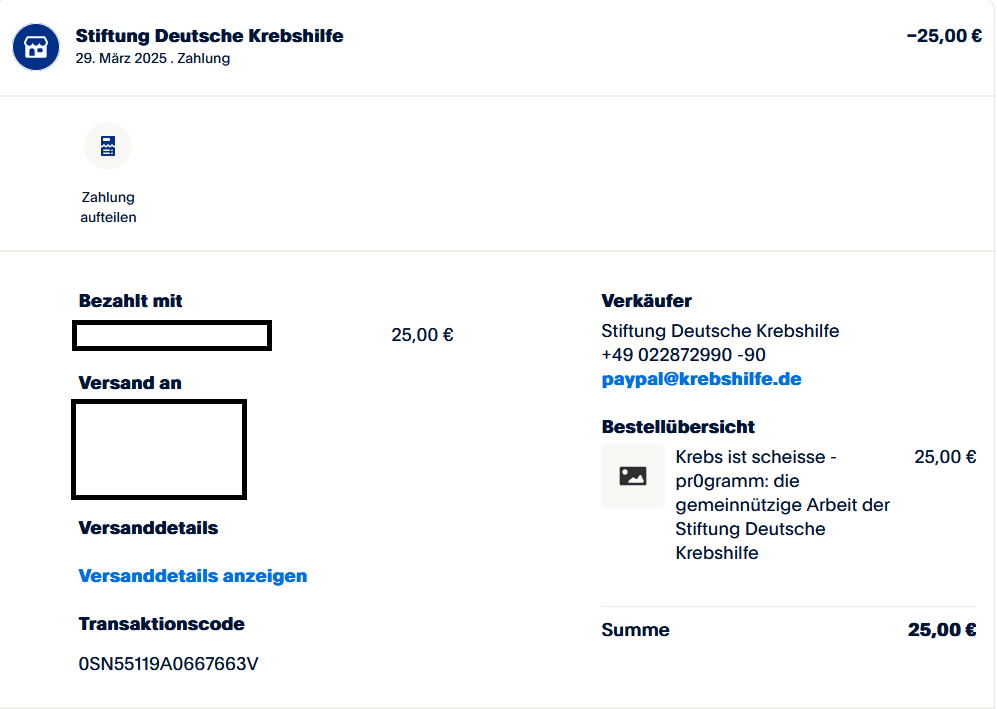The image size is (997, 709).
Task: Open the Versanddetails anzeigen link
Action: [x=193, y=576]
